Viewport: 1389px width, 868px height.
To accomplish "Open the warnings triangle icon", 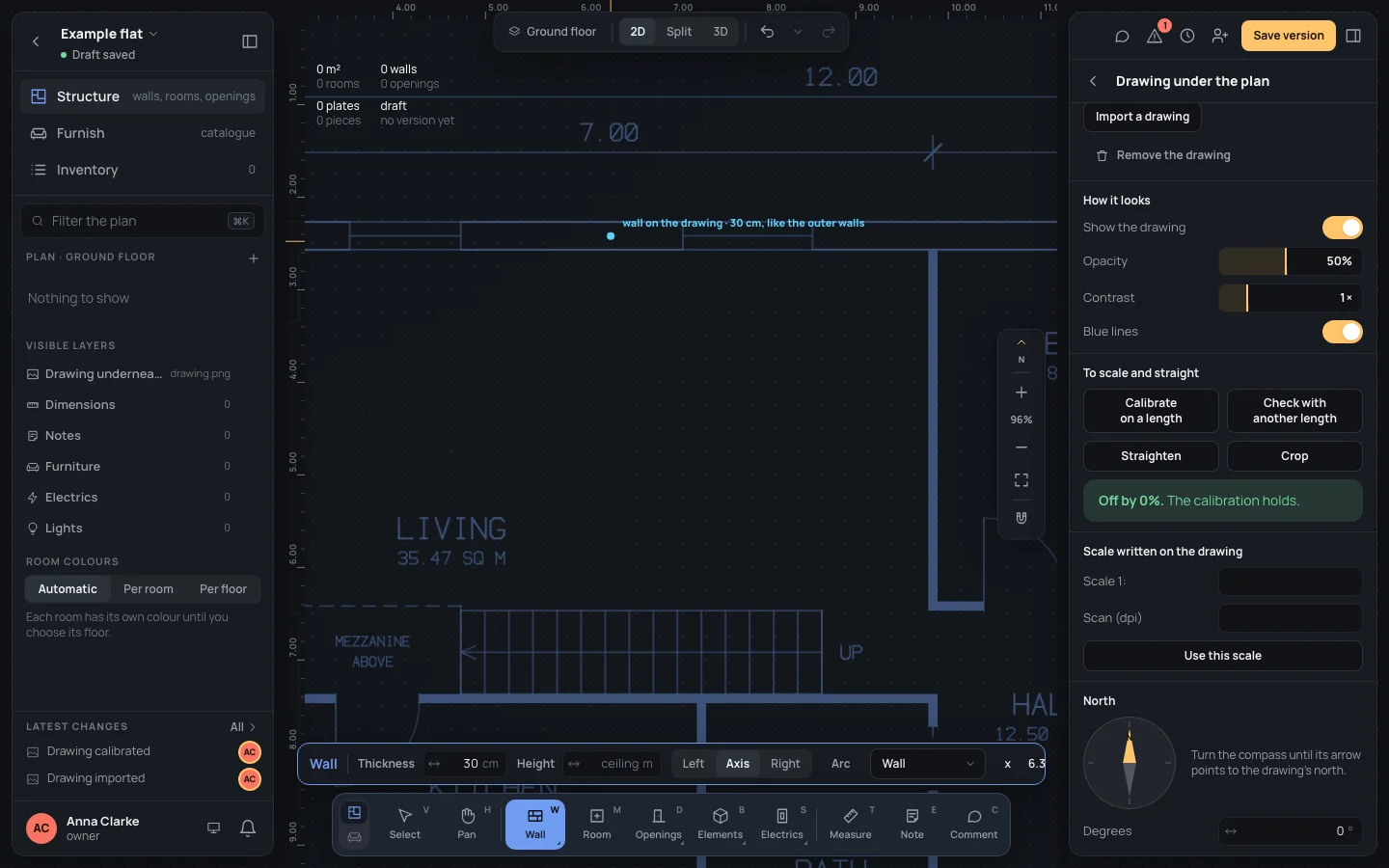I will click(x=1155, y=36).
